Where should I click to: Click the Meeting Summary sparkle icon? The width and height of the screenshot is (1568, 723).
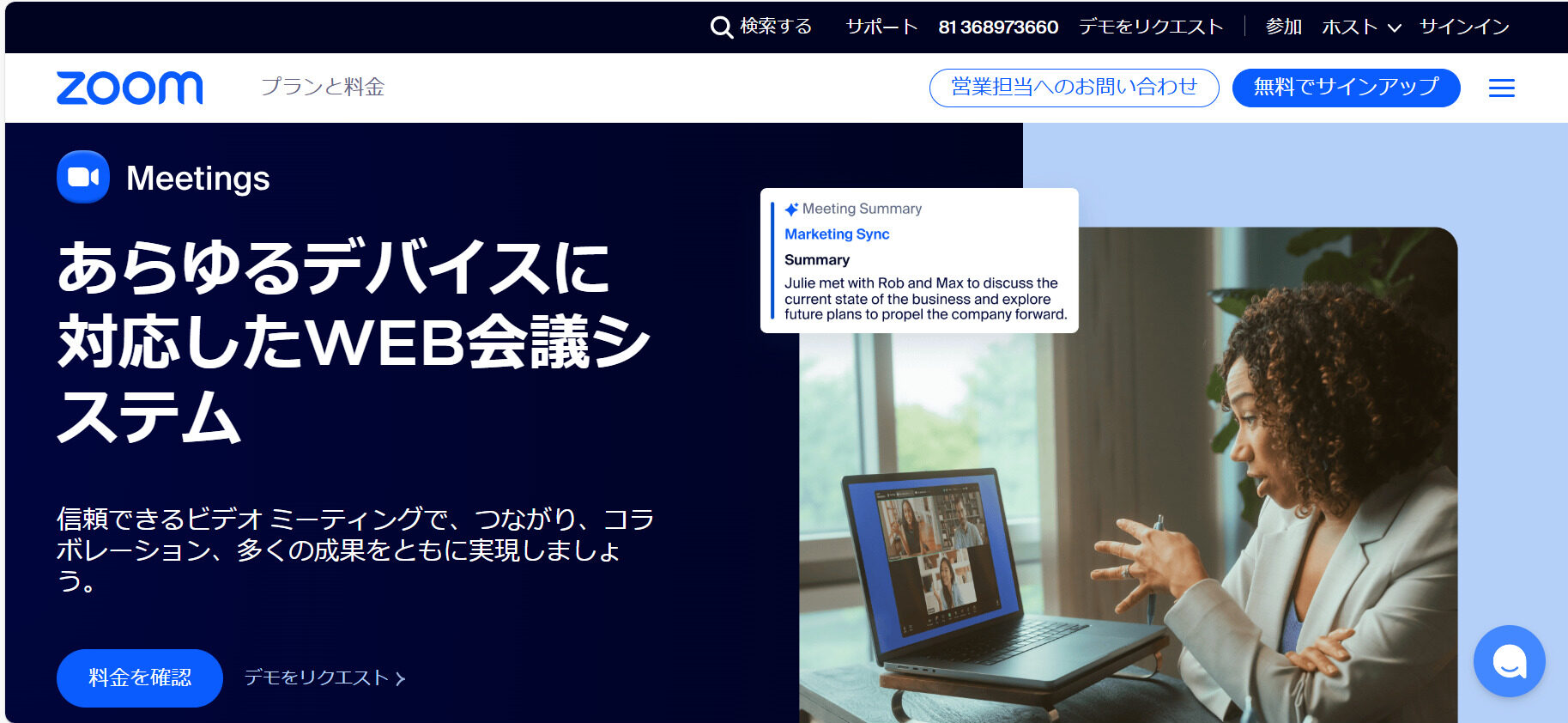(x=791, y=209)
